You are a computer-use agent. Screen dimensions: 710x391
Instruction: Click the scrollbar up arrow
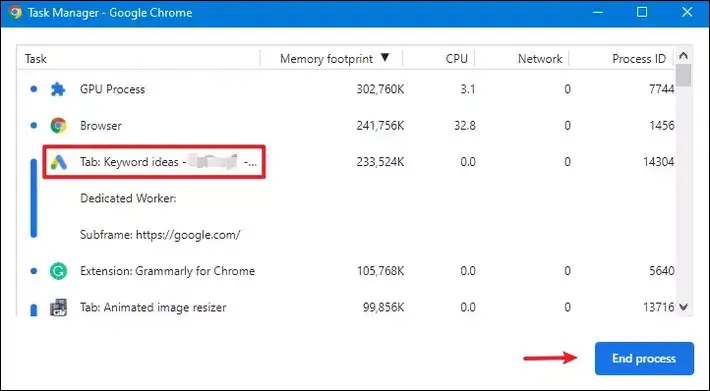click(683, 56)
